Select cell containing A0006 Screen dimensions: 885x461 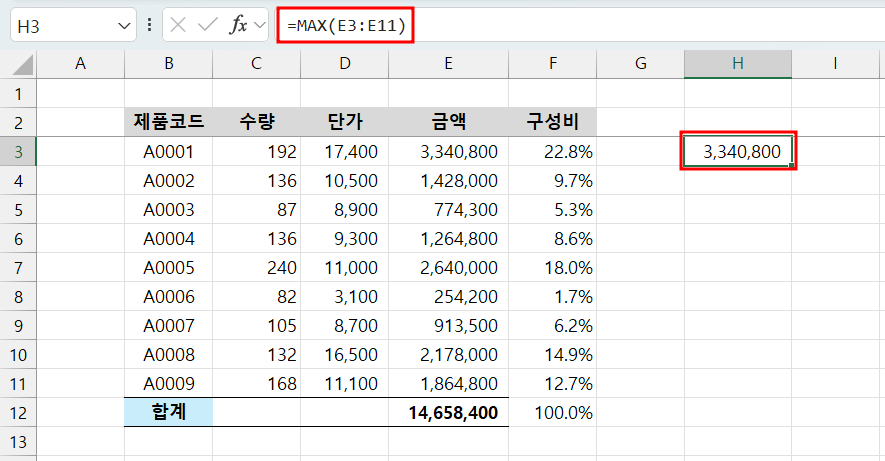pos(169,296)
